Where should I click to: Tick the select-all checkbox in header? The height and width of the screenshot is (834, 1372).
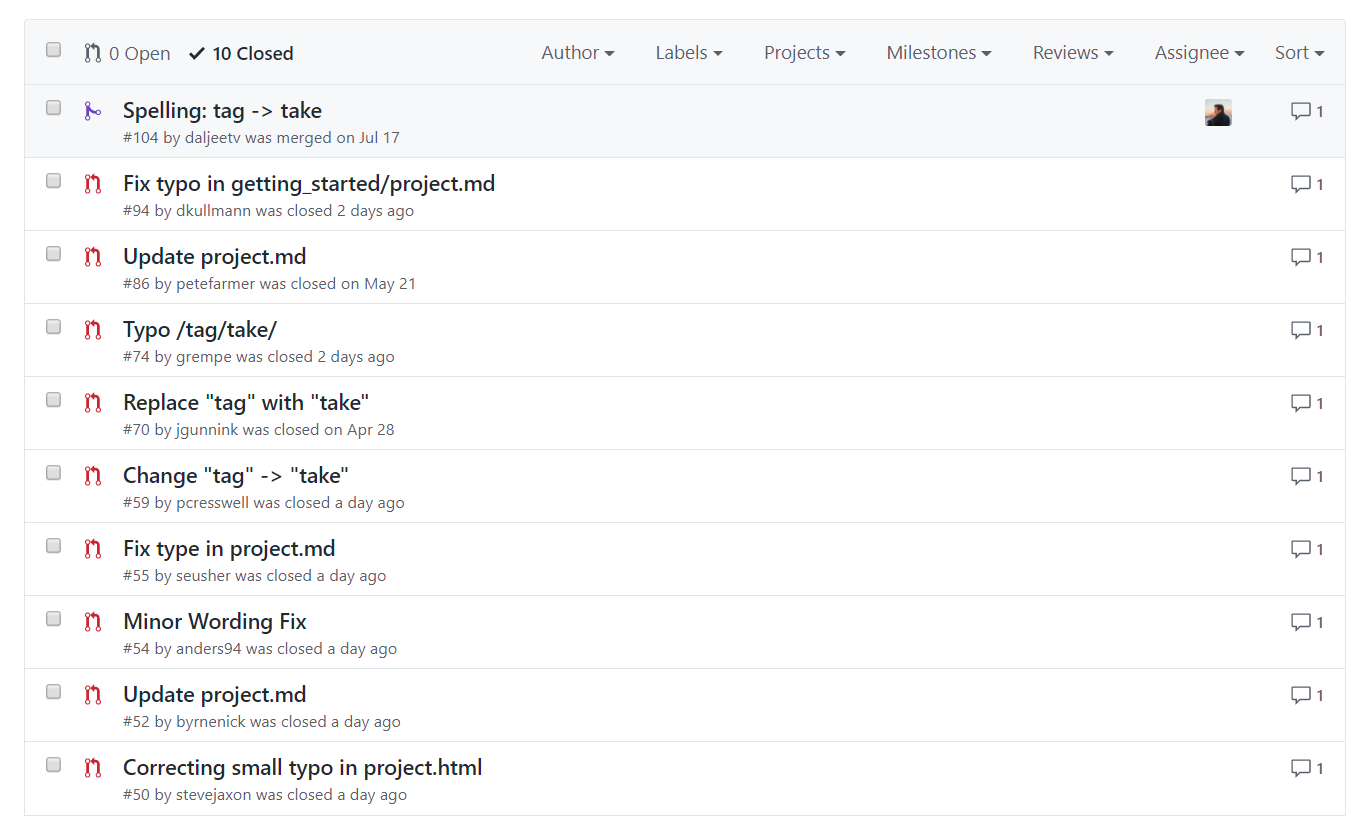click(54, 50)
